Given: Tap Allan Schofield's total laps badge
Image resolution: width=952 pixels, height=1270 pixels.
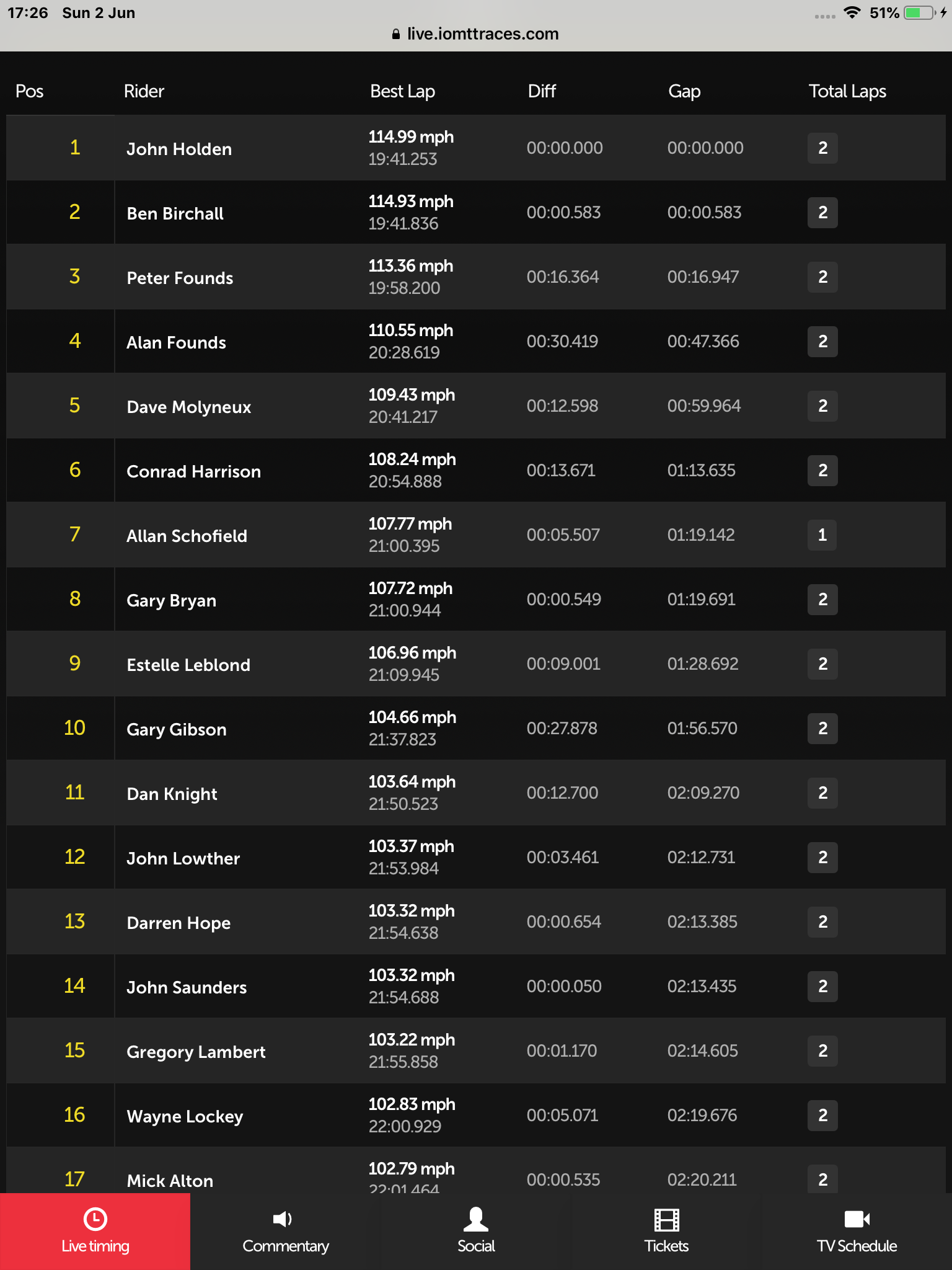Looking at the screenshot, I should [x=822, y=535].
